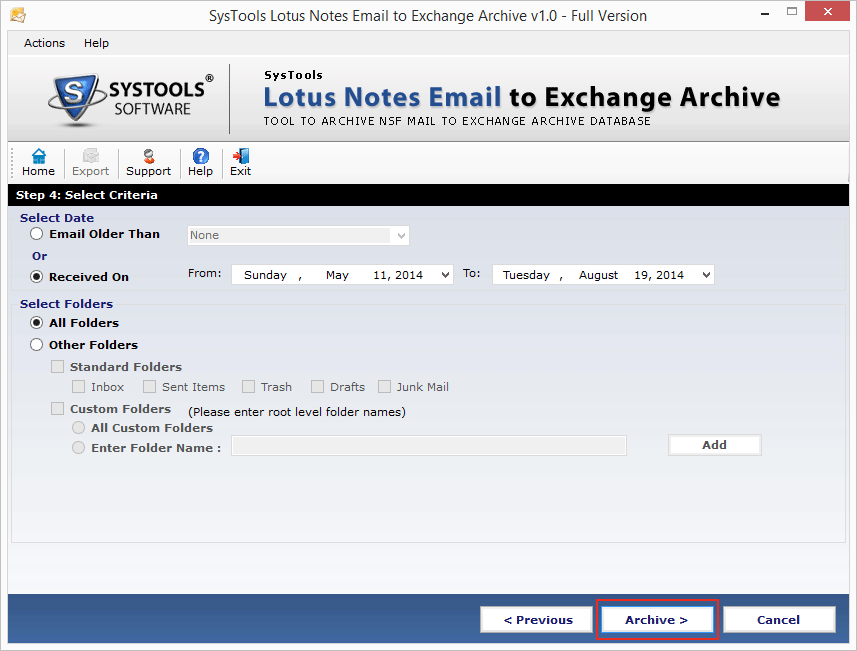
Task: Open the Email Older Than None dropdown
Action: 298,236
